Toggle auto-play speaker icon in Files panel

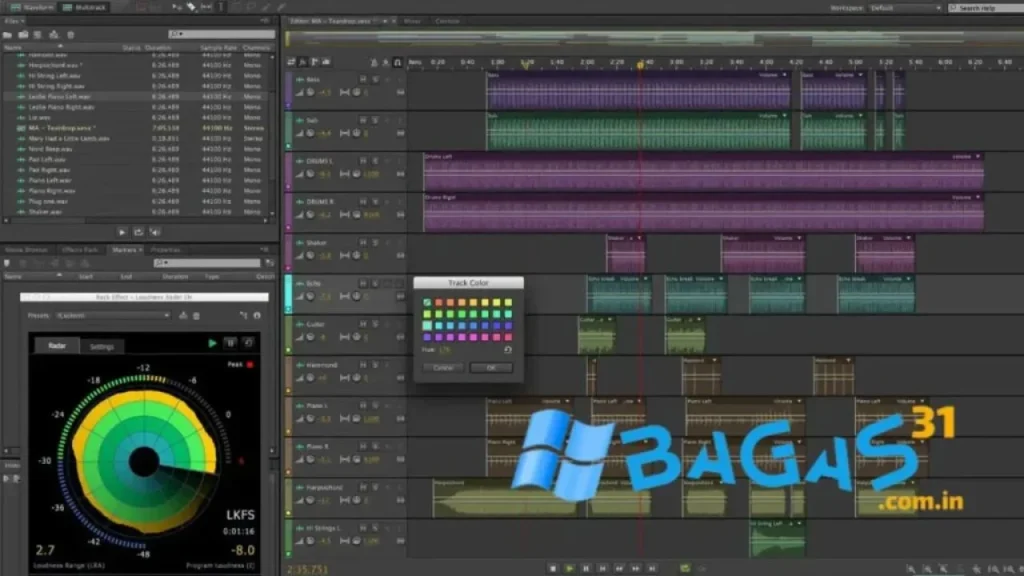click(x=155, y=232)
